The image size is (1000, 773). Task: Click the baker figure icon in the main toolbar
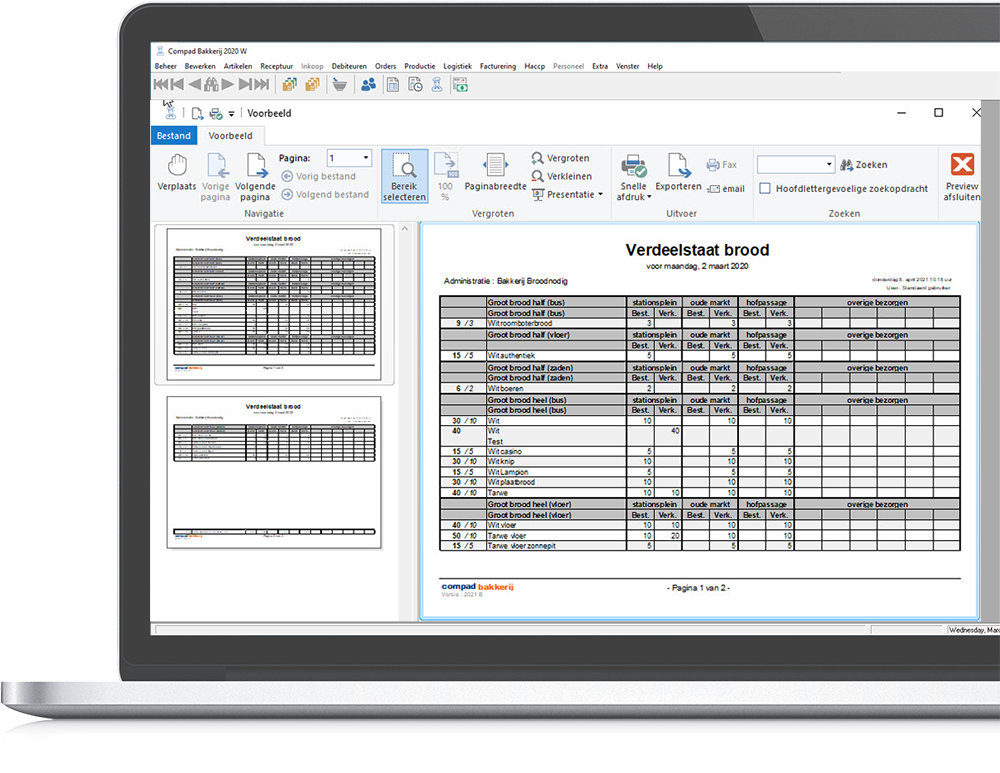point(437,84)
